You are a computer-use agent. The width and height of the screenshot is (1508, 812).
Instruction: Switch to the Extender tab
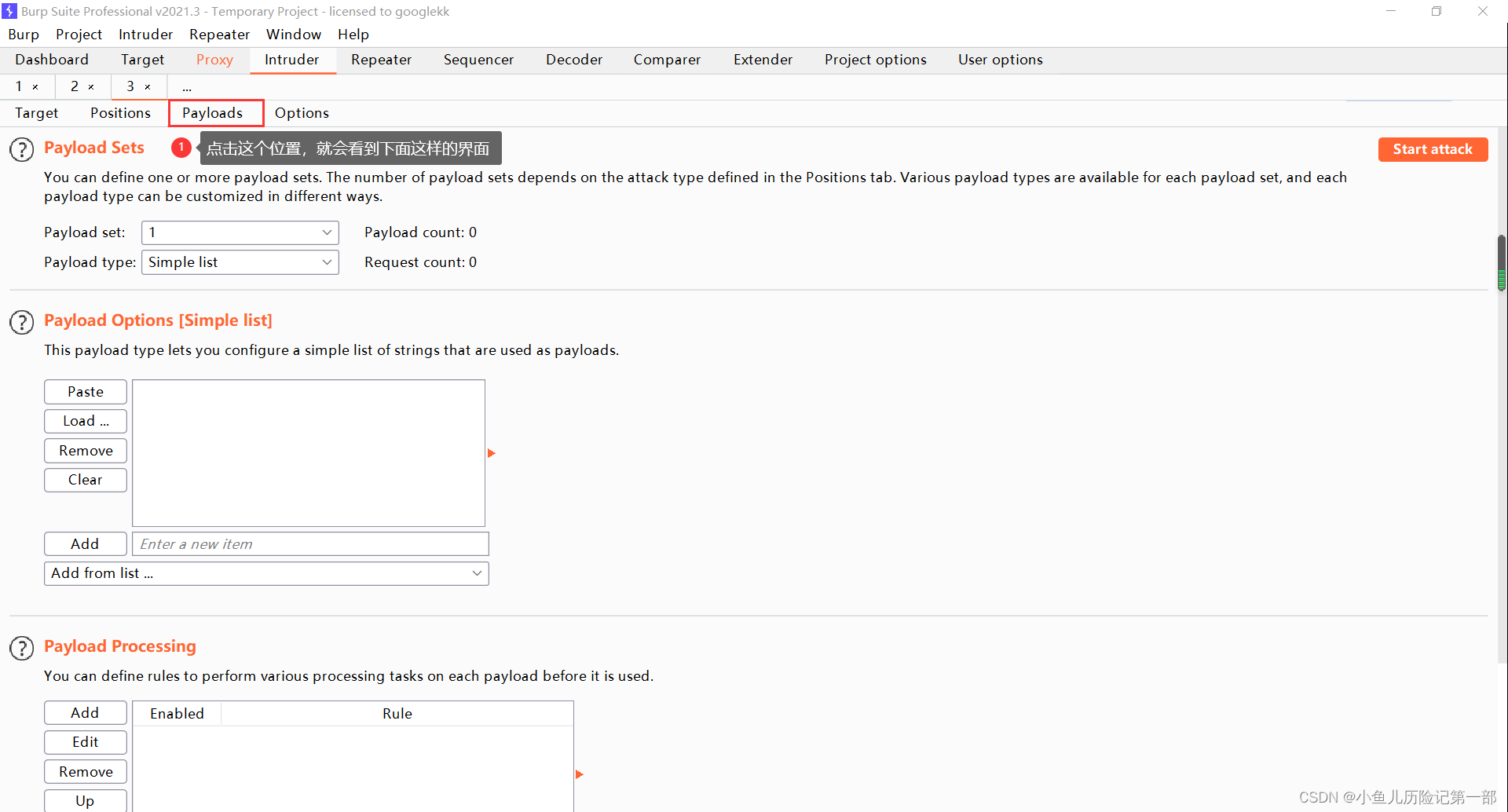click(x=763, y=60)
